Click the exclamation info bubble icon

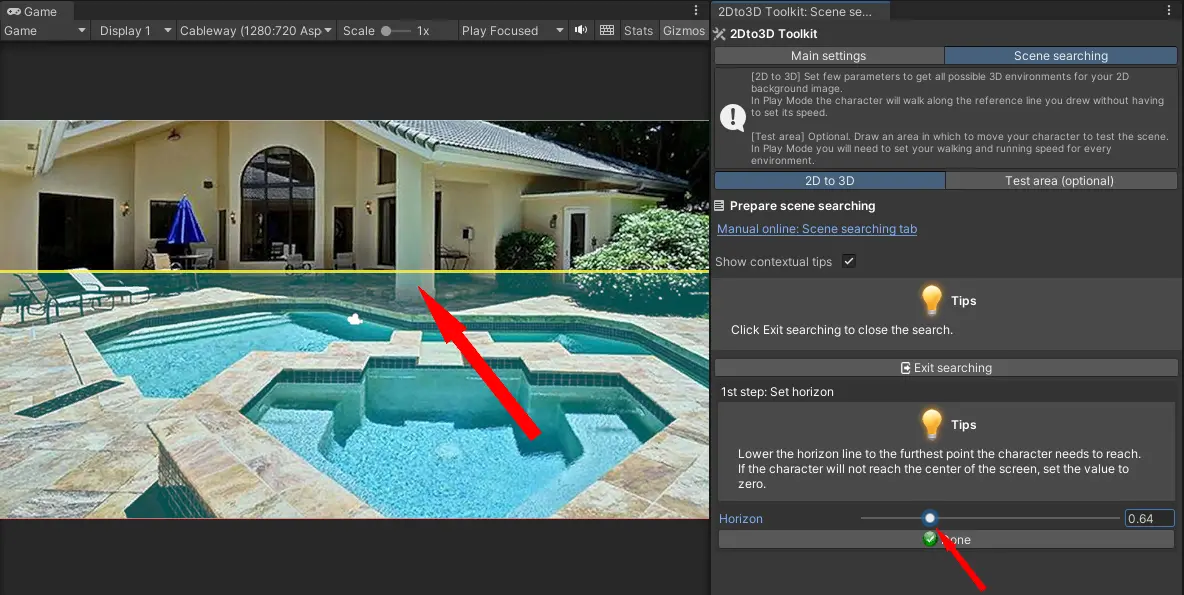coord(732,118)
